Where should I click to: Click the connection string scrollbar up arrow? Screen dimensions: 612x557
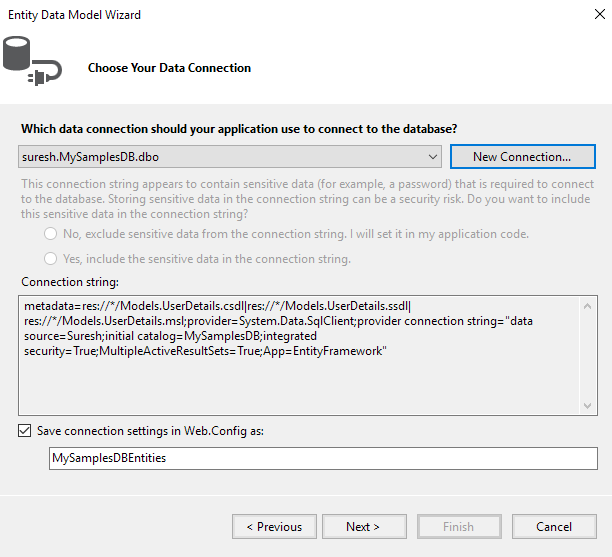point(587,306)
